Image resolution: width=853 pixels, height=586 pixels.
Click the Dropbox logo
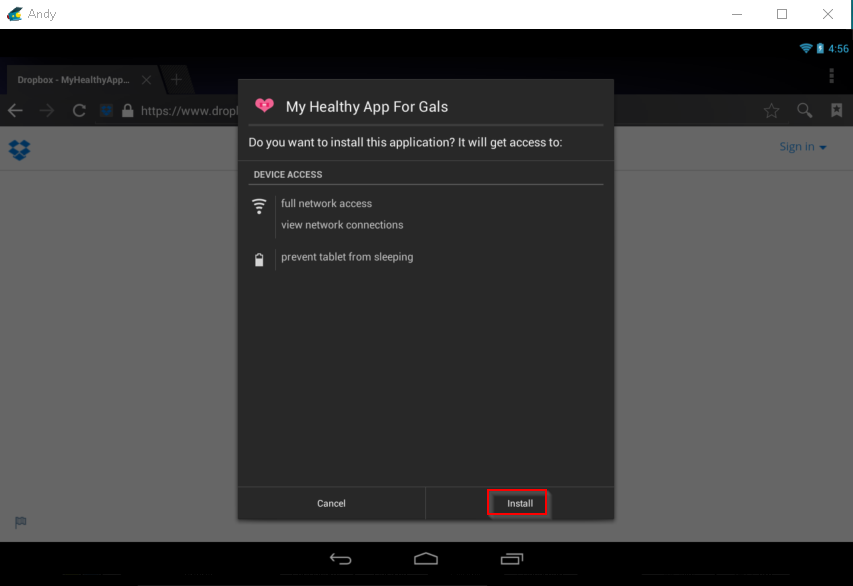point(20,150)
